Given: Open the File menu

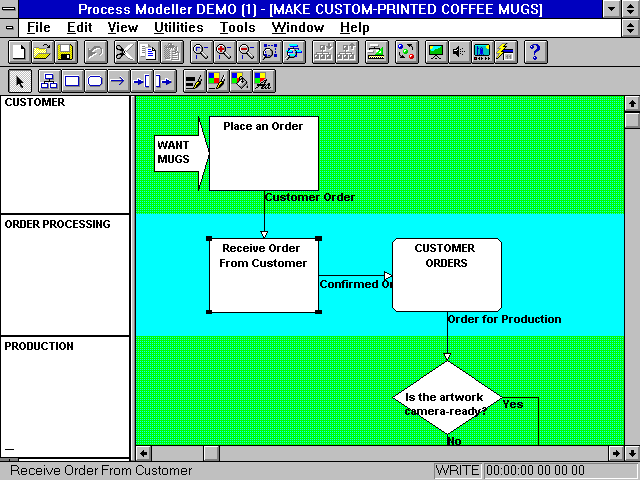Looking at the screenshot, I should (x=39, y=28).
